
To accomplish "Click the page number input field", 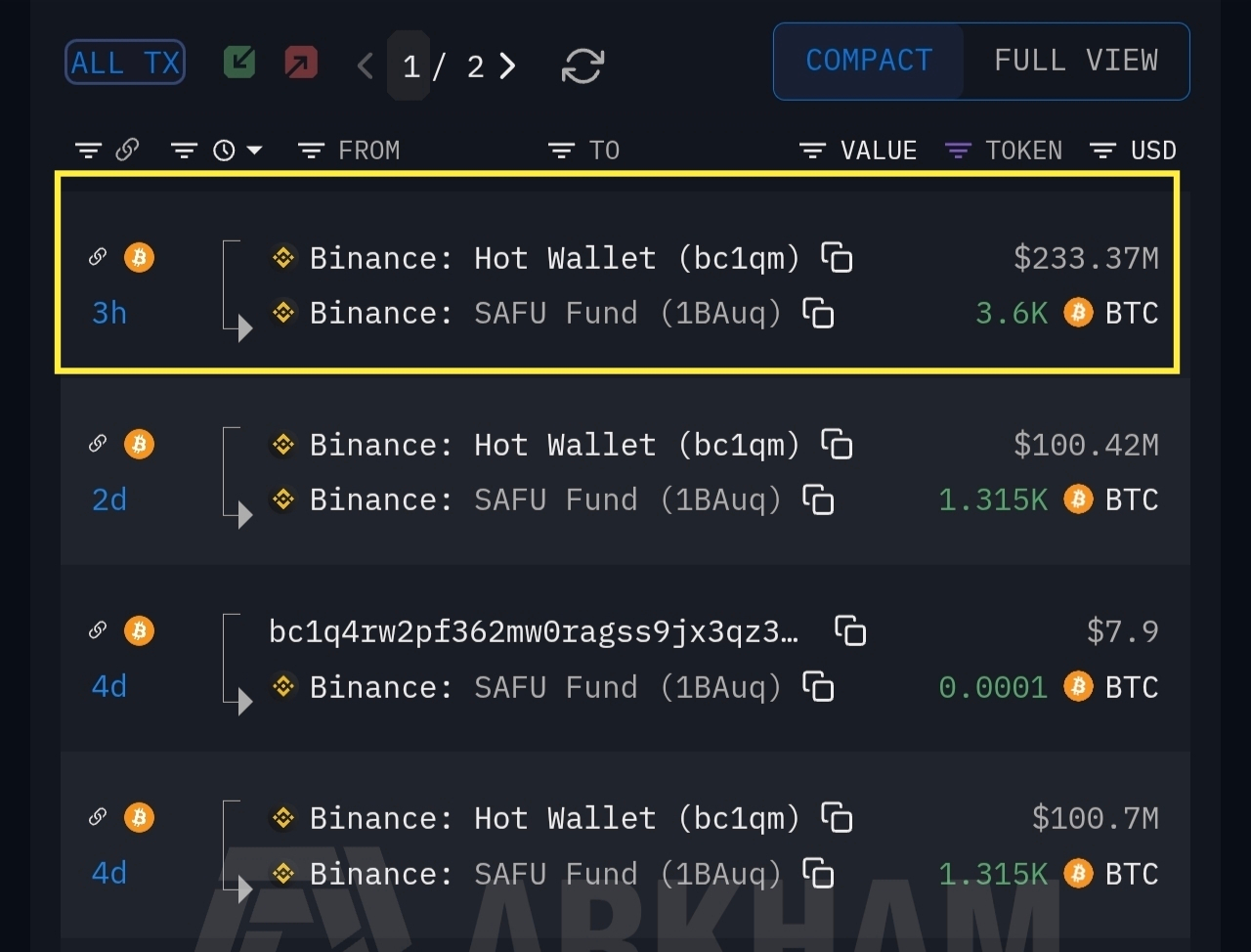I will [410, 65].
